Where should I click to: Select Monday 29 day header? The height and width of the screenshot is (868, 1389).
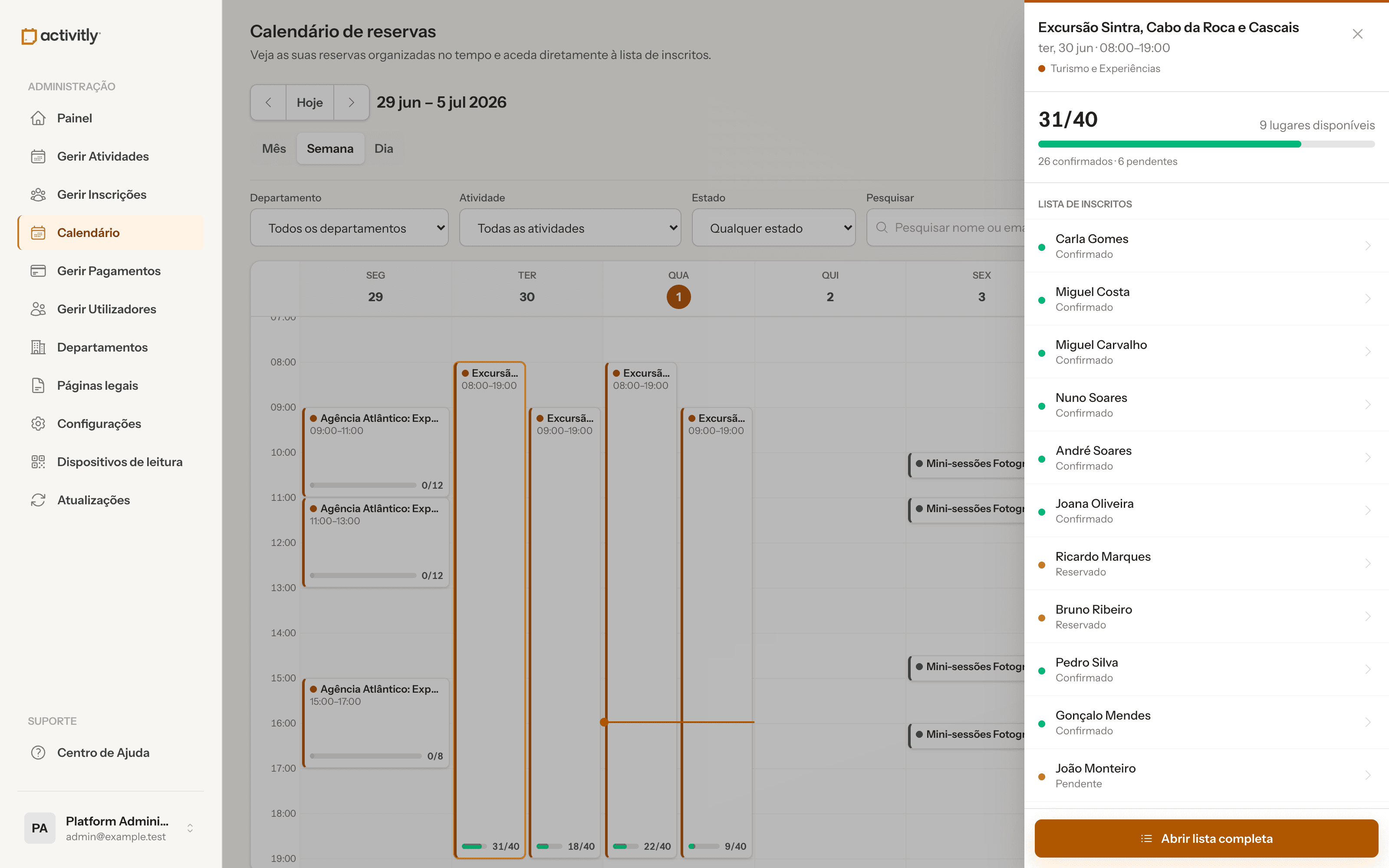375,289
